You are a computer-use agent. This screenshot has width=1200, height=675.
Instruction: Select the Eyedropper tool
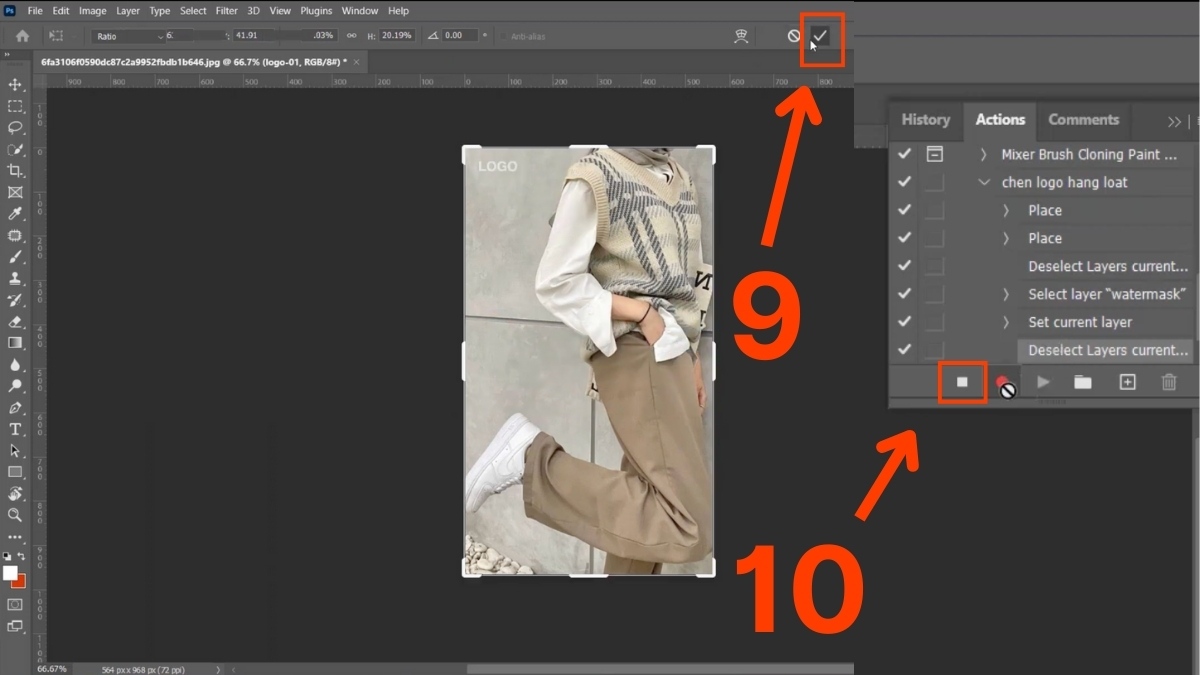coord(15,214)
